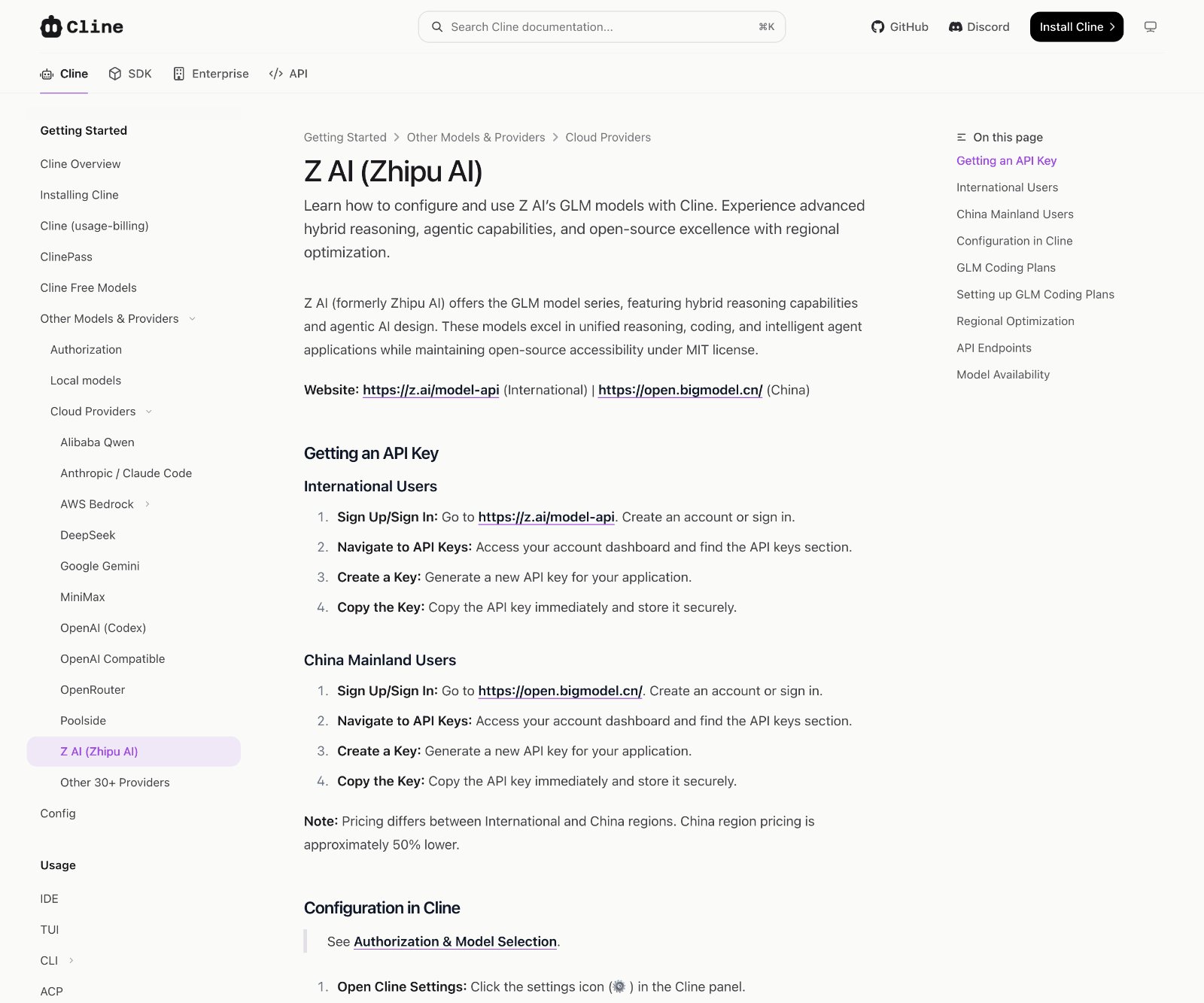Open the GitHub icon link
The image size is (1204, 1003).
pos(877,27)
